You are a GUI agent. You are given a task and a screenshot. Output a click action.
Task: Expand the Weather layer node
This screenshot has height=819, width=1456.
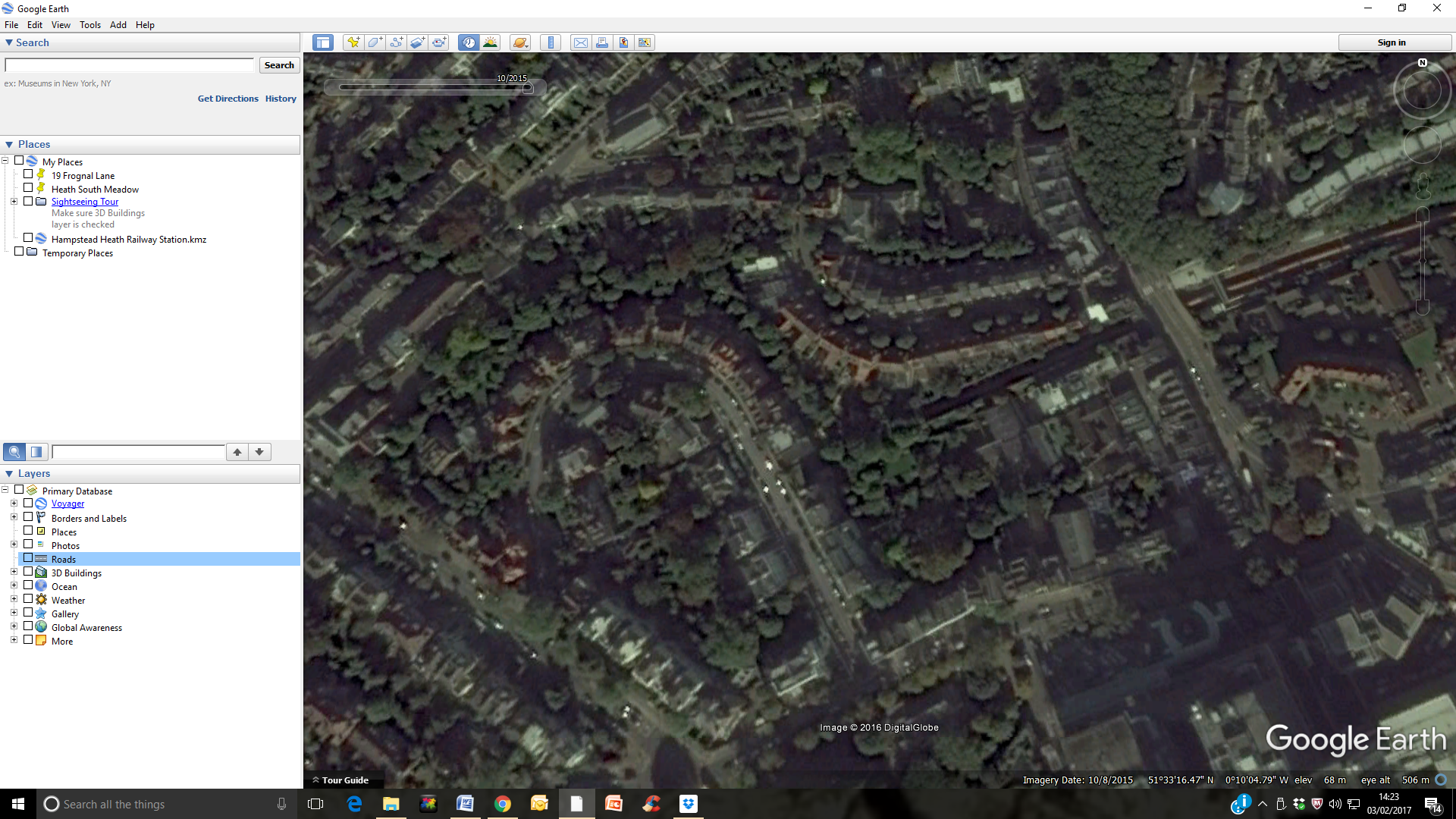pyautogui.click(x=14, y=599)
